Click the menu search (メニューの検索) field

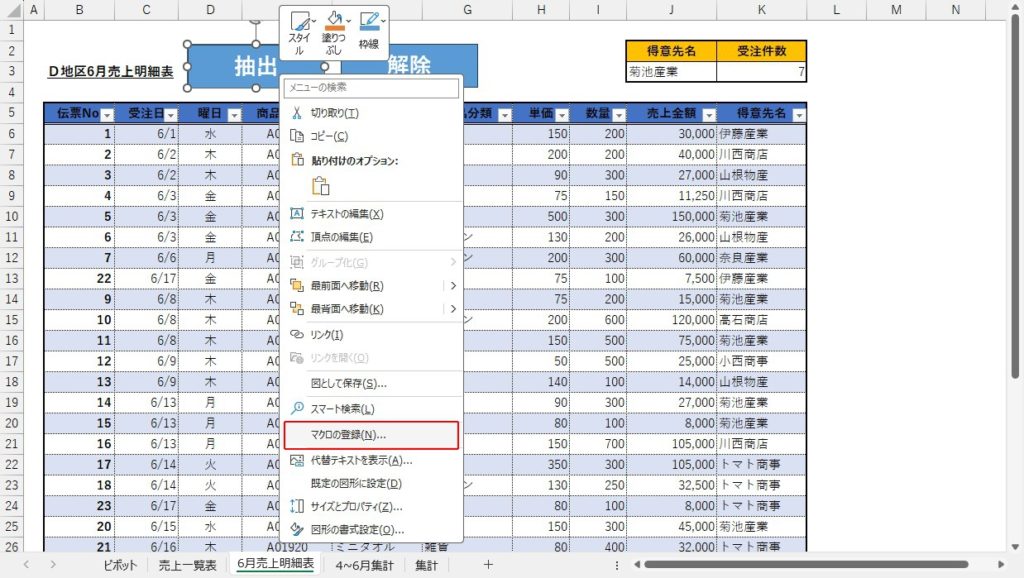coord(371,88)
